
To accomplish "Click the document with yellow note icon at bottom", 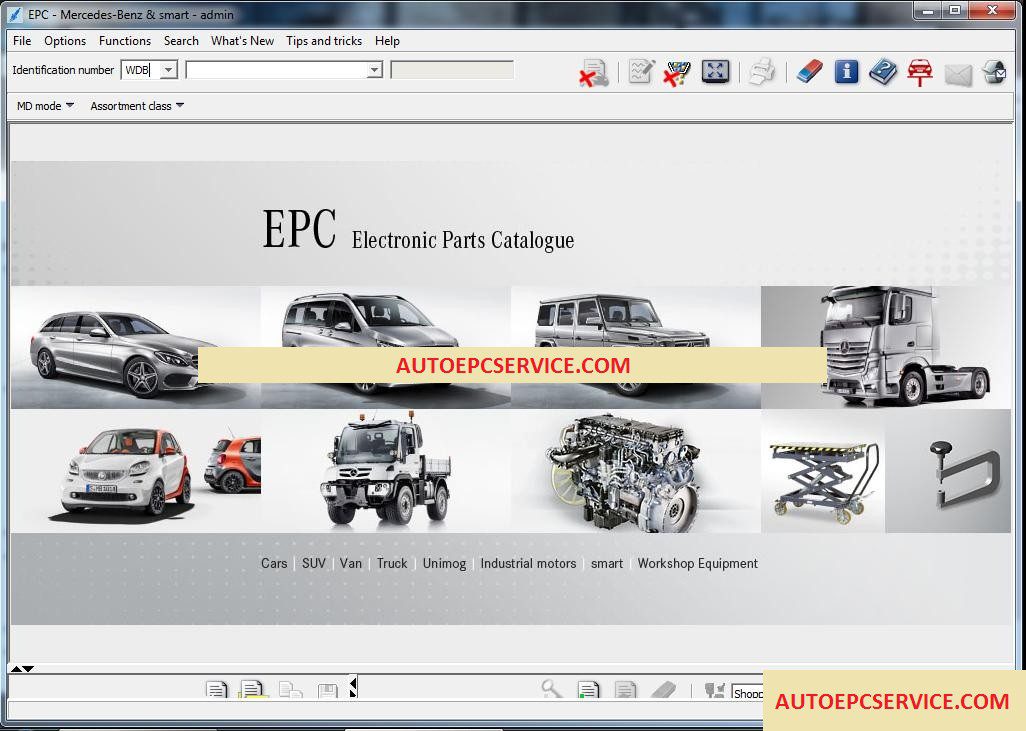I will (253, 689).
